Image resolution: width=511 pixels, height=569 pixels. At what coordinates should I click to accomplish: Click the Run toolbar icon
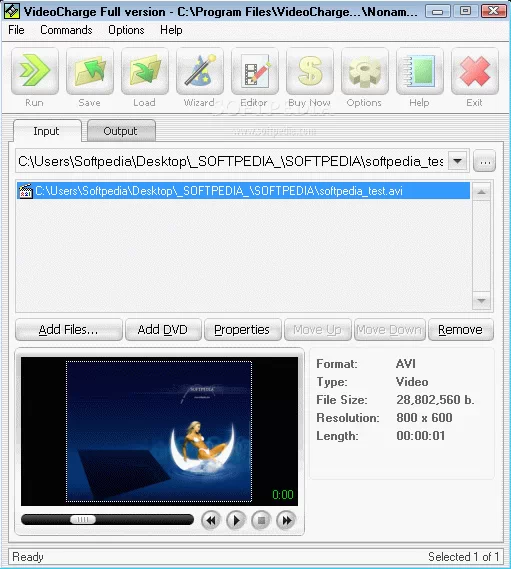[35, 71]
